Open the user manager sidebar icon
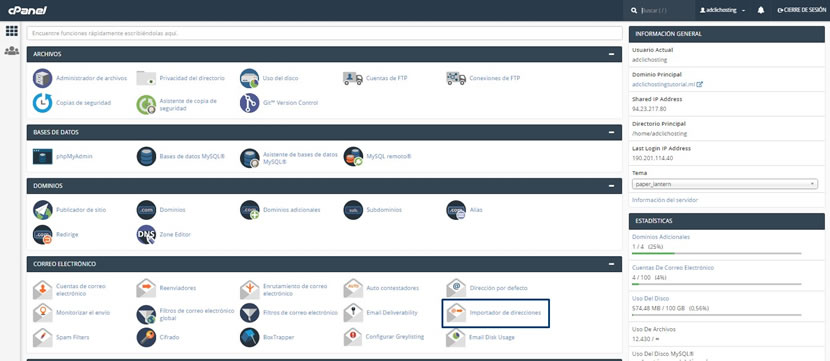This screenshot has width=830, height=361. tap(12, 51)
